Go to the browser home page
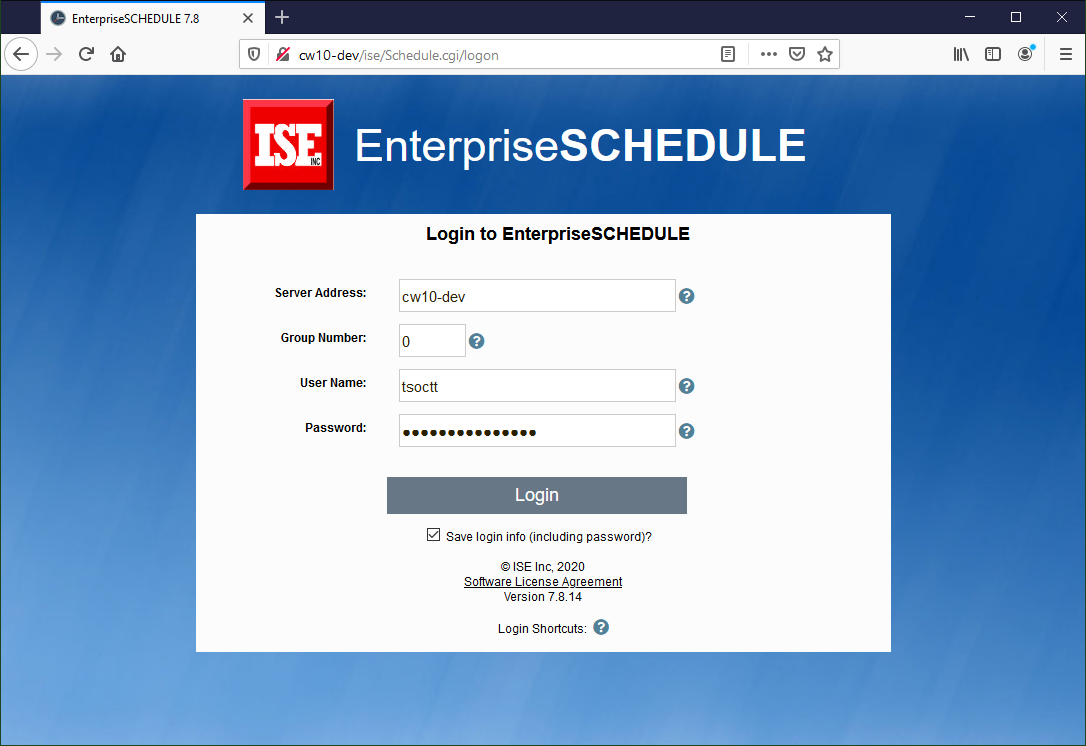The height and width of the screenshot is (746, 1086). (x=118, y=54)
